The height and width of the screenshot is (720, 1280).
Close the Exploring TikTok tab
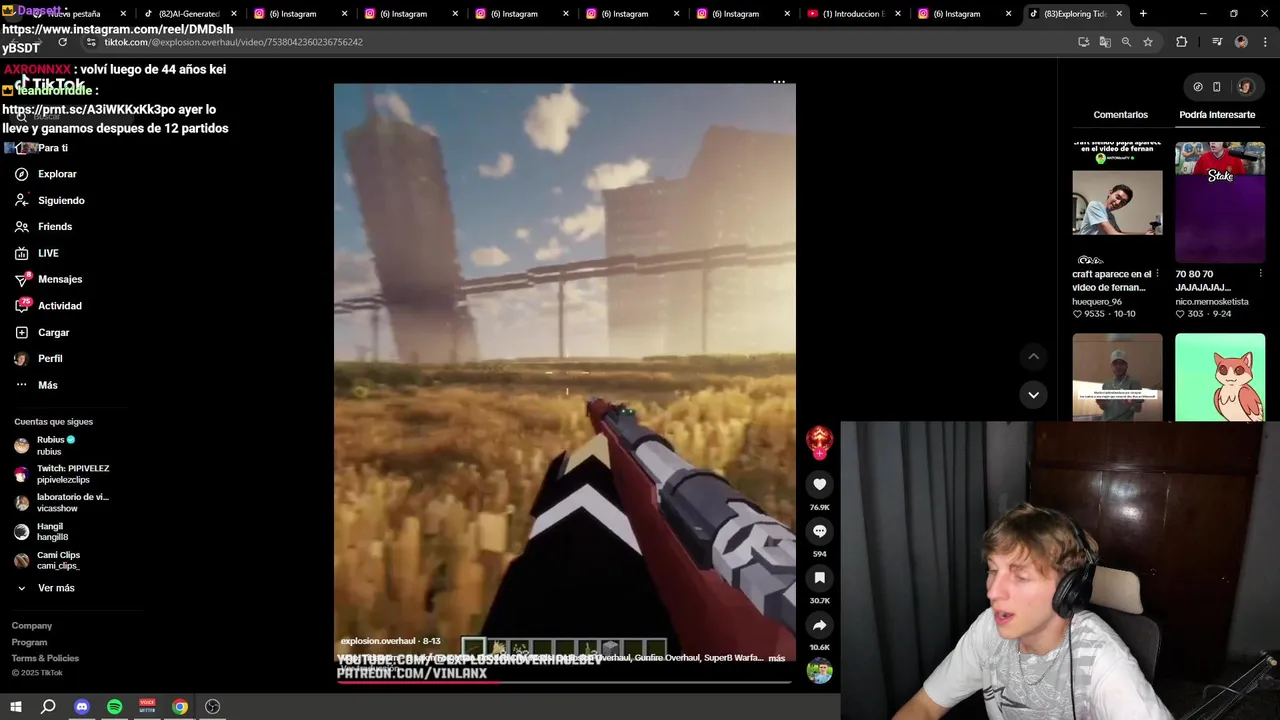(x=1119, y=14)
